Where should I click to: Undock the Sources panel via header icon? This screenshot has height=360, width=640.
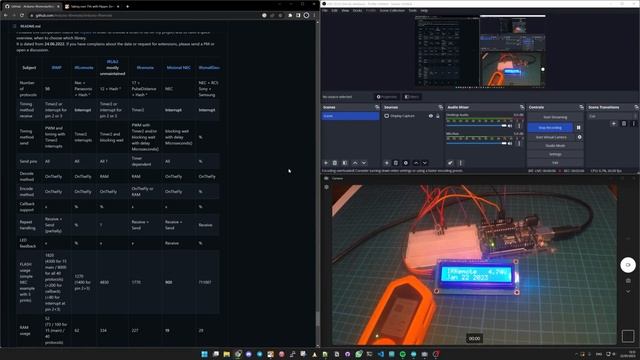tap(440, 107)
